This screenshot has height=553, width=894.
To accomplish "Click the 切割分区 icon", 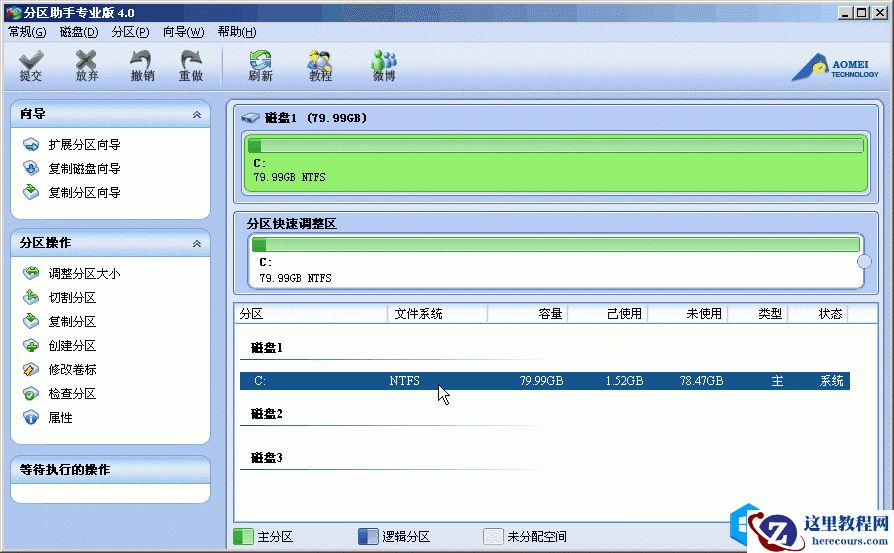I will coord(31,298).
